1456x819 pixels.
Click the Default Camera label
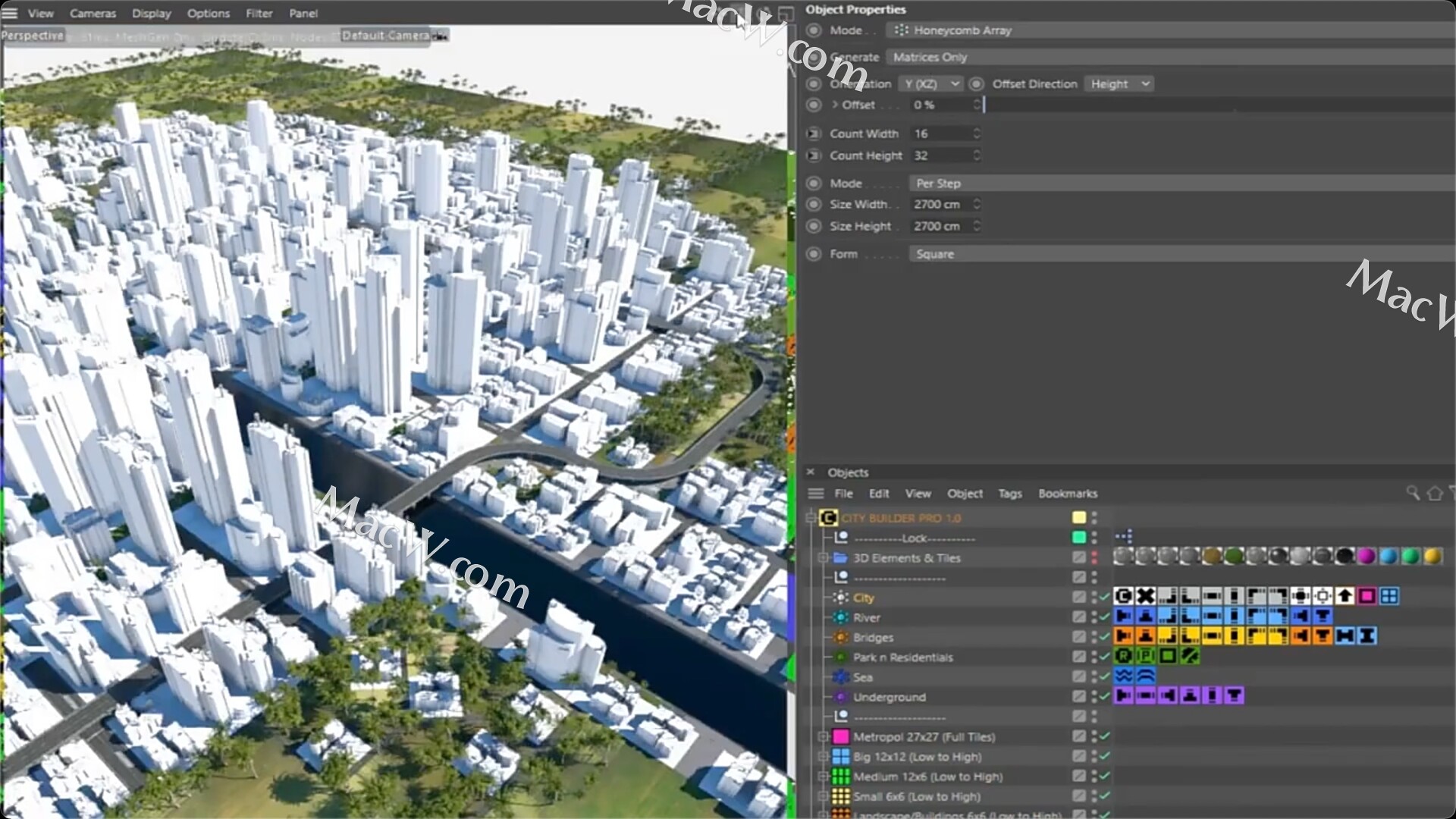coord(383,35)
